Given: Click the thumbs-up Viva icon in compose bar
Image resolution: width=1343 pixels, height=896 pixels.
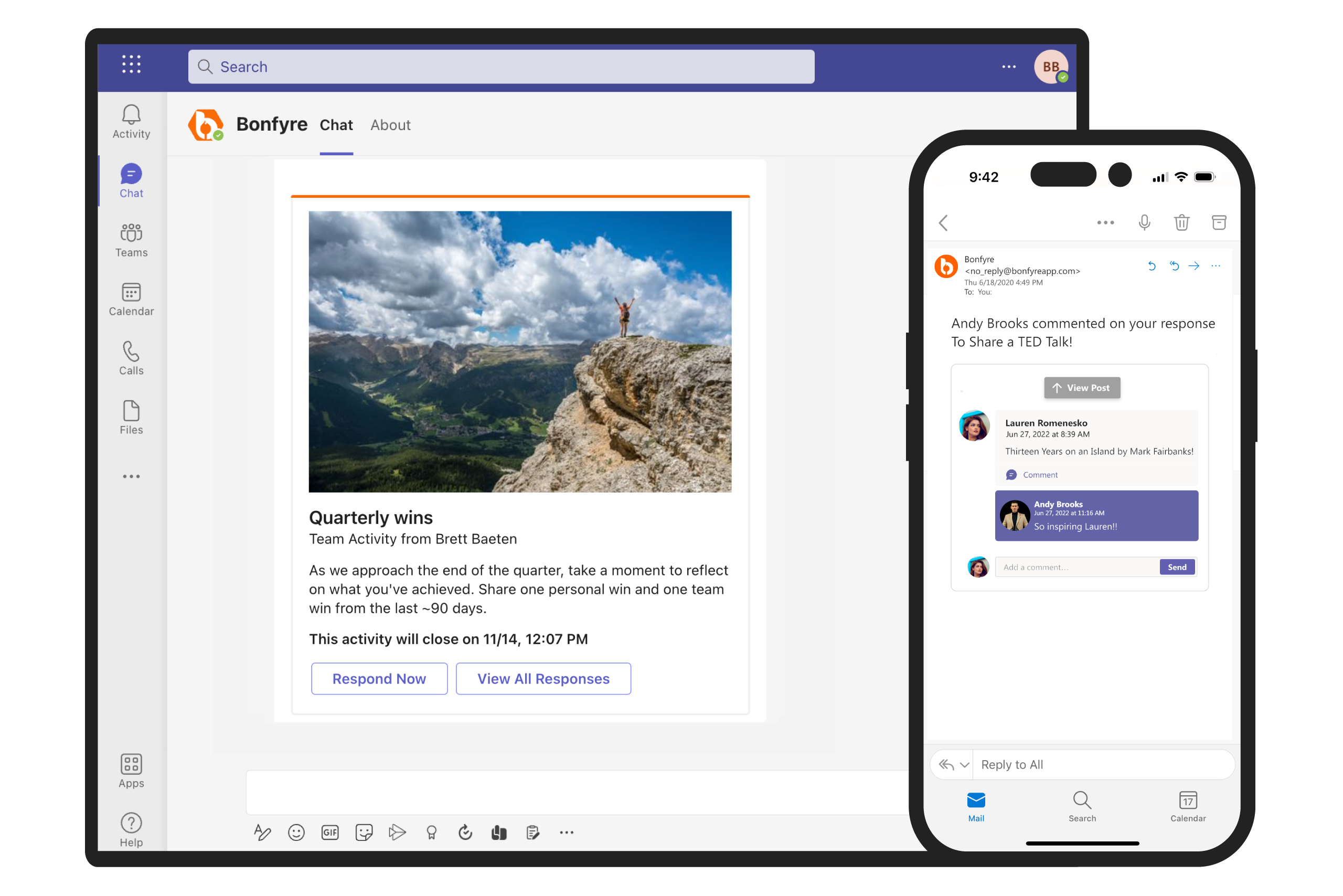Looking at the screenshot, I should (x=499, y=832).
